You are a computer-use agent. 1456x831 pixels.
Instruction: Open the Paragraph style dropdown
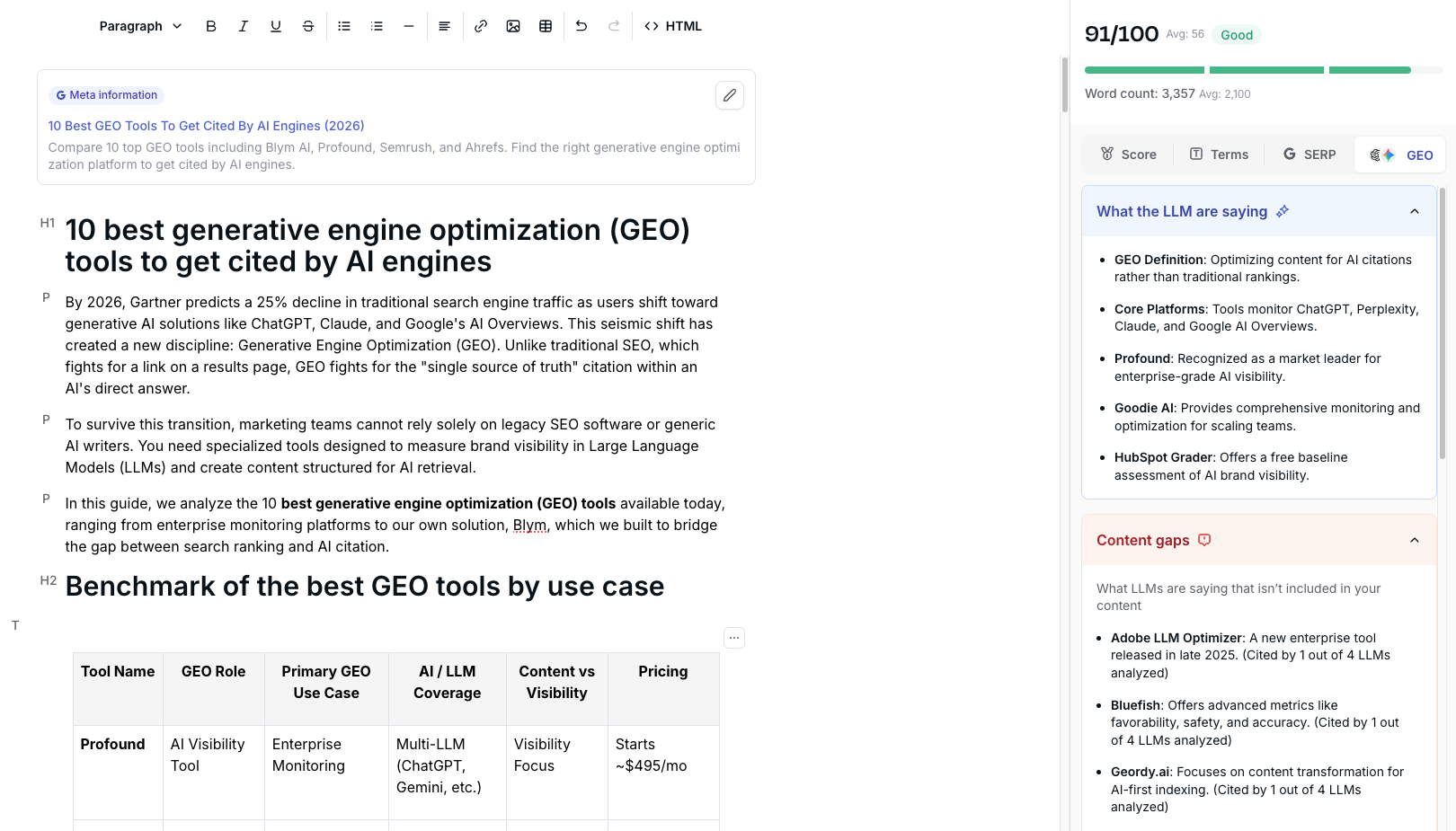(140, 26)
